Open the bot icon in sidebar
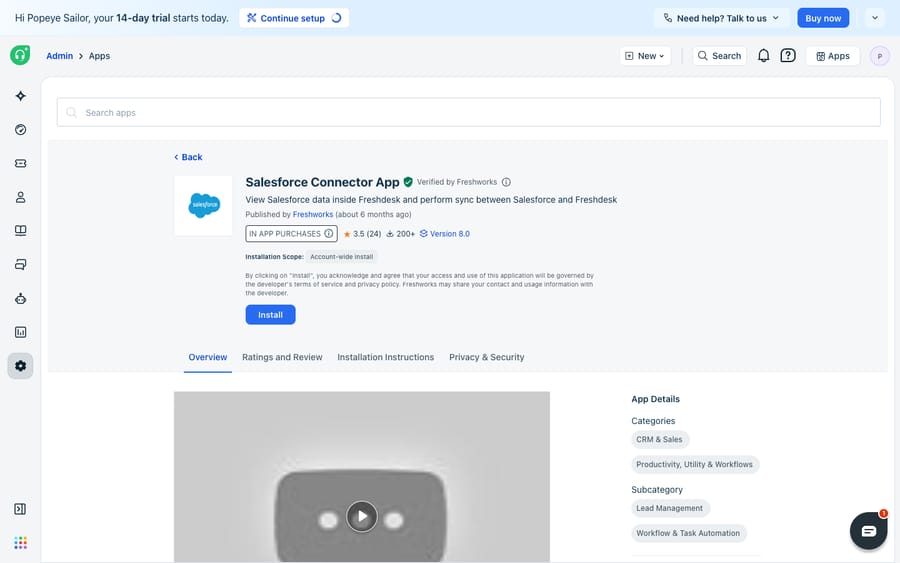 pyautogui.click(x=21, y=298)
